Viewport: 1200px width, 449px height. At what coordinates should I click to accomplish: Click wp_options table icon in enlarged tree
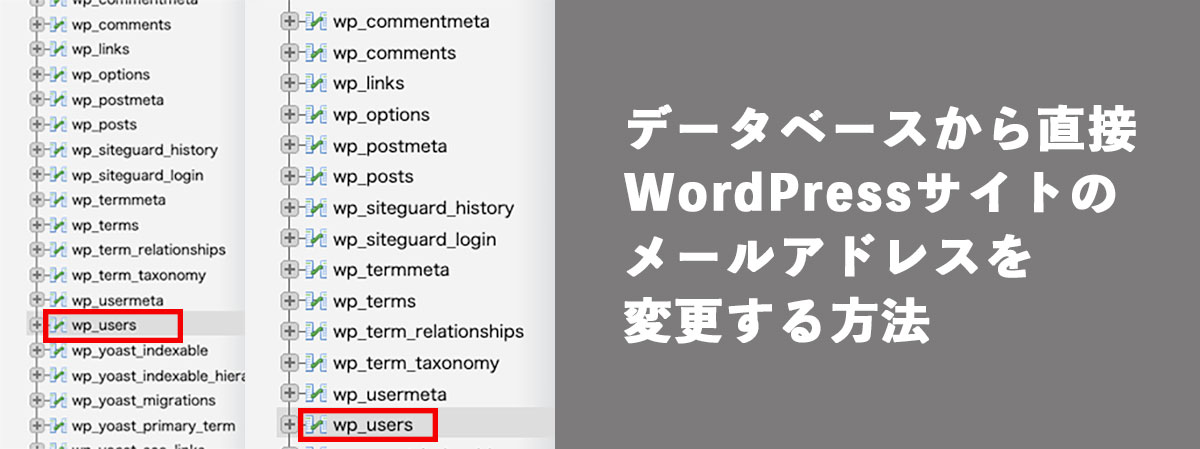point(316,114)
